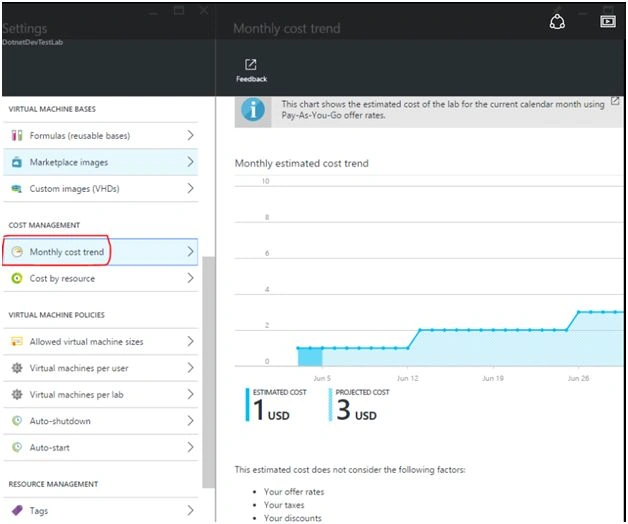Click the blue info icon in banner

point(253,110)
